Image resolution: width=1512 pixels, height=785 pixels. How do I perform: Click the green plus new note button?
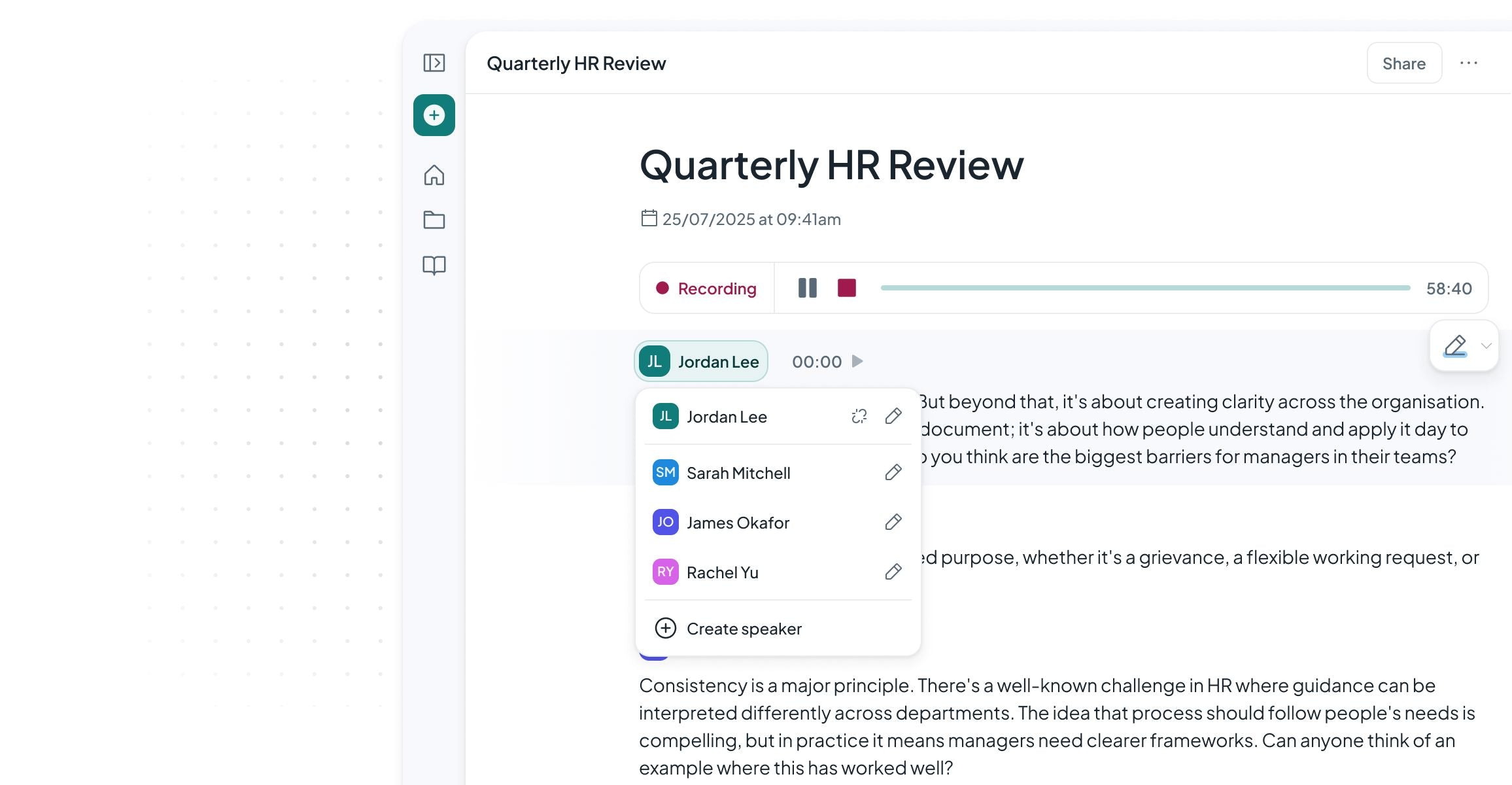[434, 115]
